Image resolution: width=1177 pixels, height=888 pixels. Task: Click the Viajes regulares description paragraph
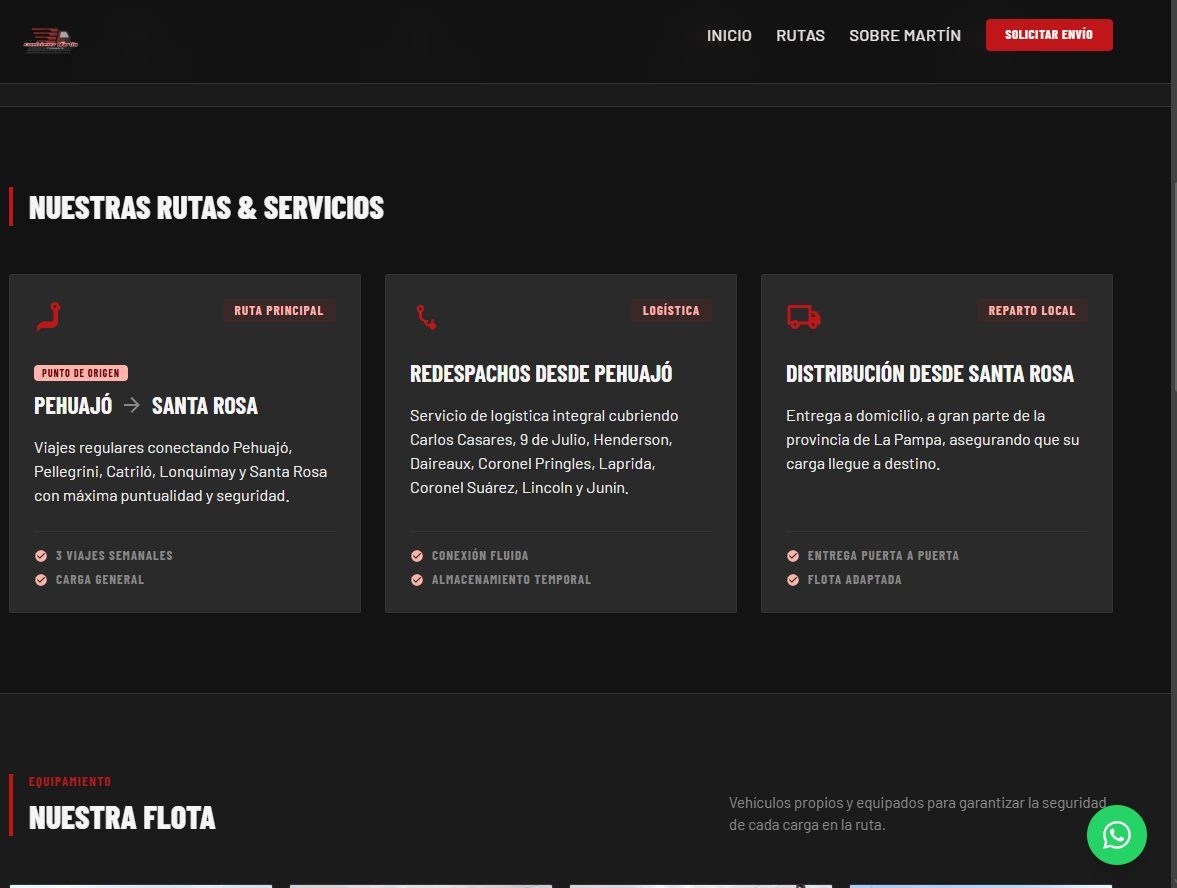pos(180,471)
